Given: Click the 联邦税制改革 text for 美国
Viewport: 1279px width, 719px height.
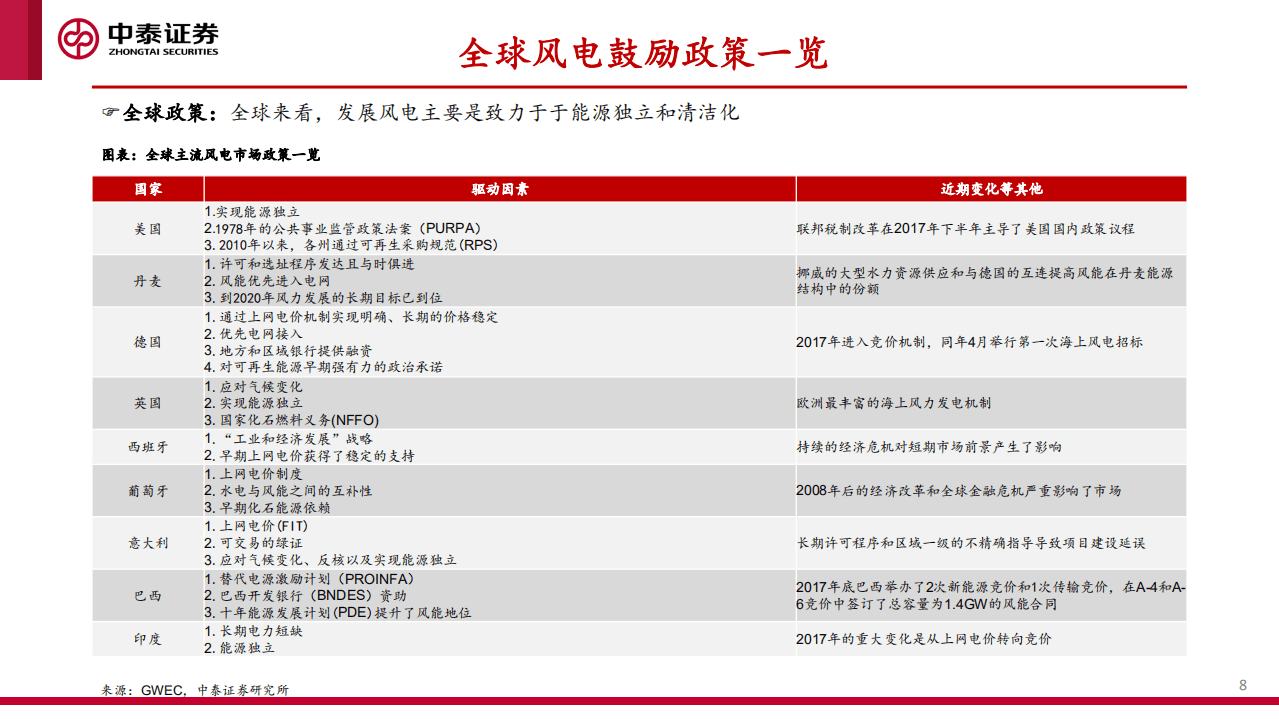Looking at the screenshot, I should click(966, 228).
